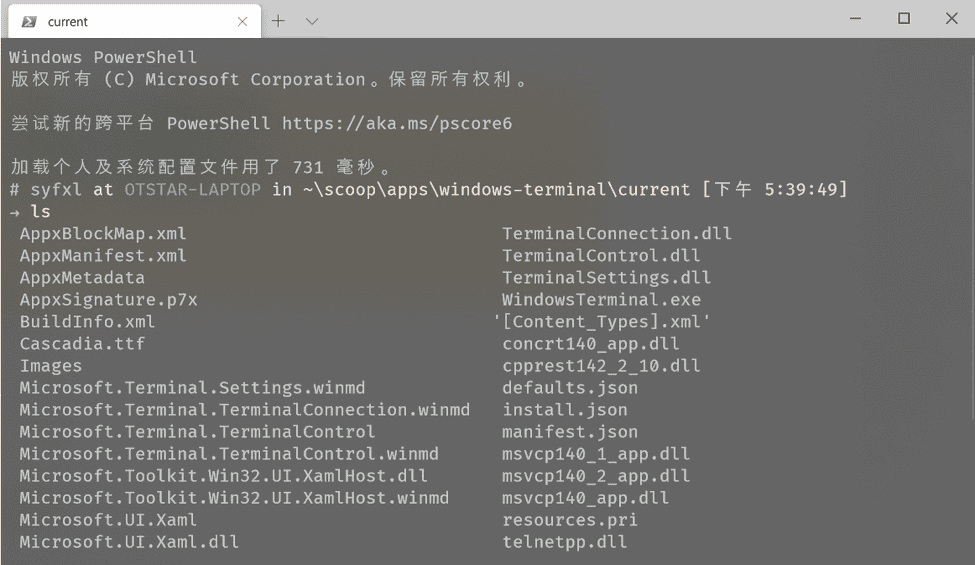Click the telnetpp.dll entry
The height and width of the screenshot is (565, 975).
tap(564, 542)
